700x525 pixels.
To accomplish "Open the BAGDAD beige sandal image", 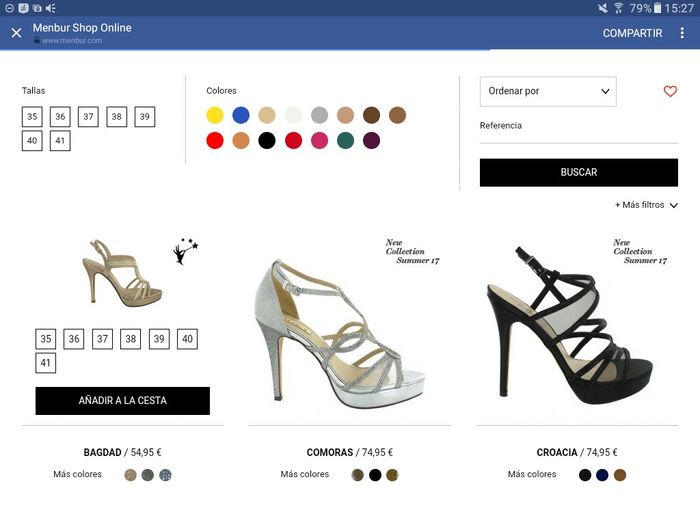I will coord(122,273).
